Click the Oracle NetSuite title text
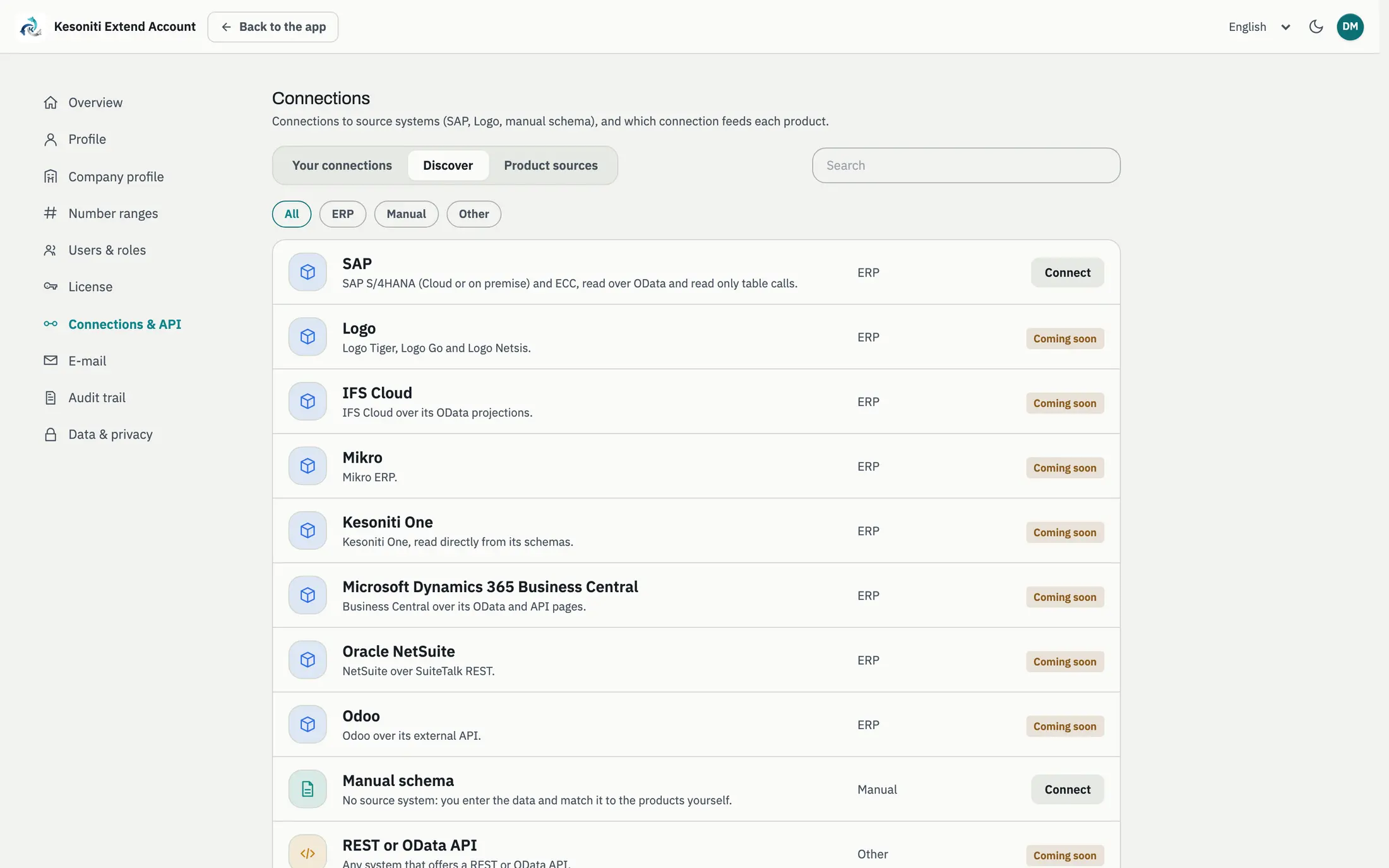The height and width of the screenshot is (868, 1389). (398, 651)
